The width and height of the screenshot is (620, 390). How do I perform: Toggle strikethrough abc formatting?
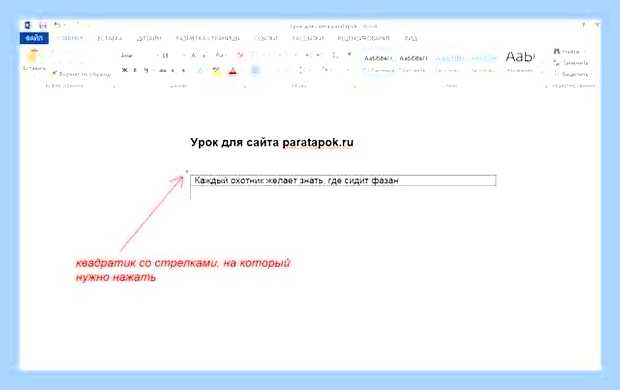pos(163,70)
